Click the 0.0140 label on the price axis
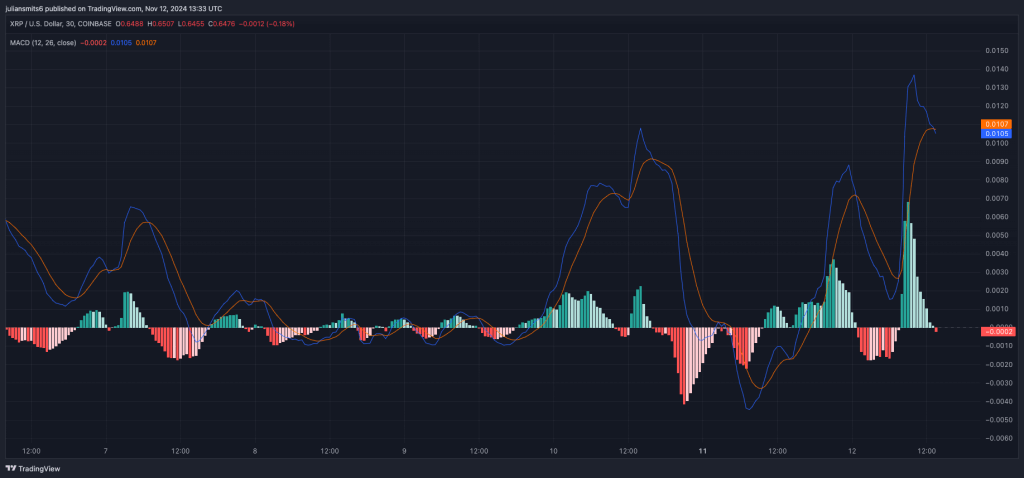1024x478 pixels. [x=997, y=69]
